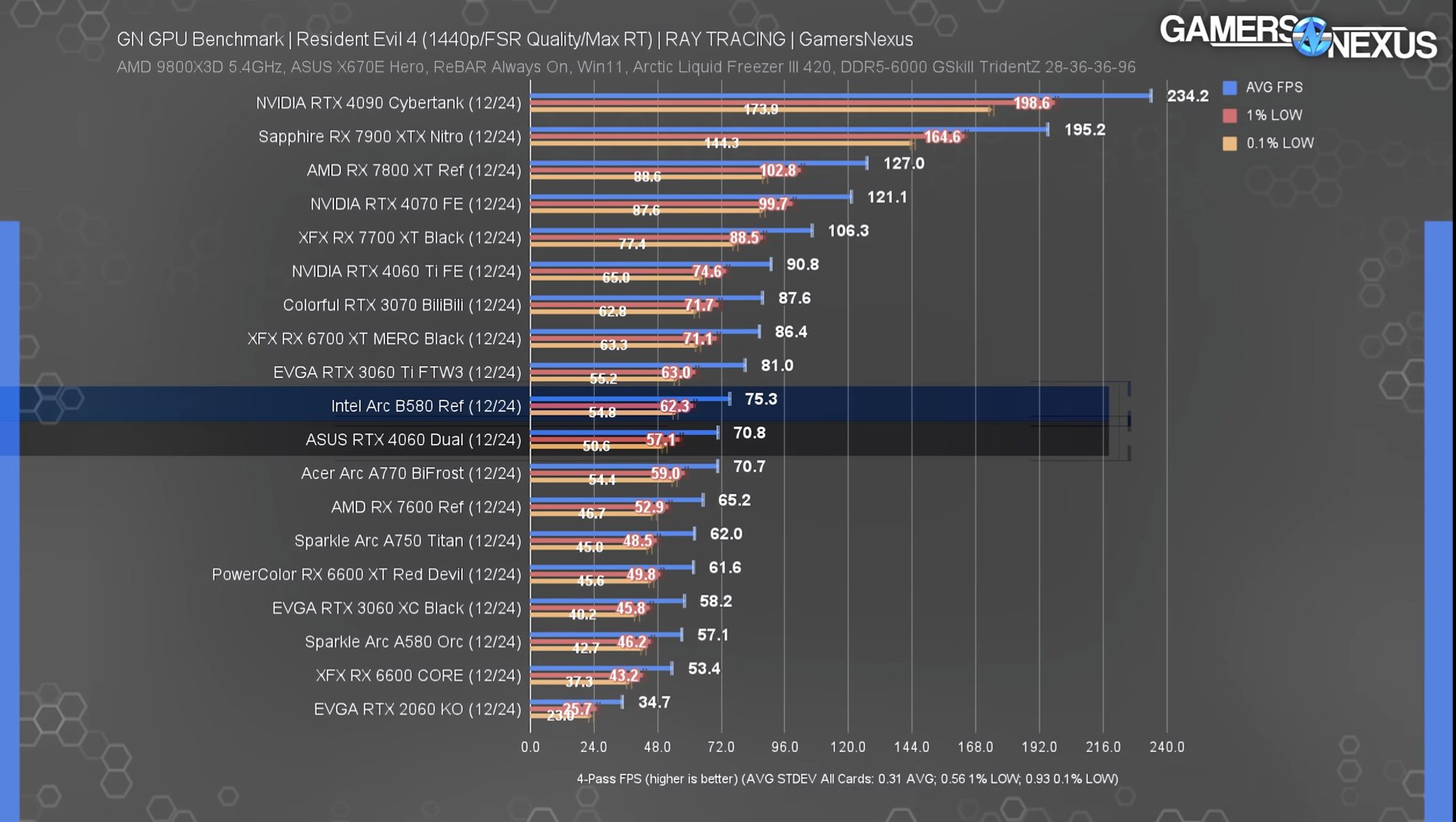1456x822 pixels.
Task: Select Colorful RTX 3070 BiliBili label
Action: (402, 305)
